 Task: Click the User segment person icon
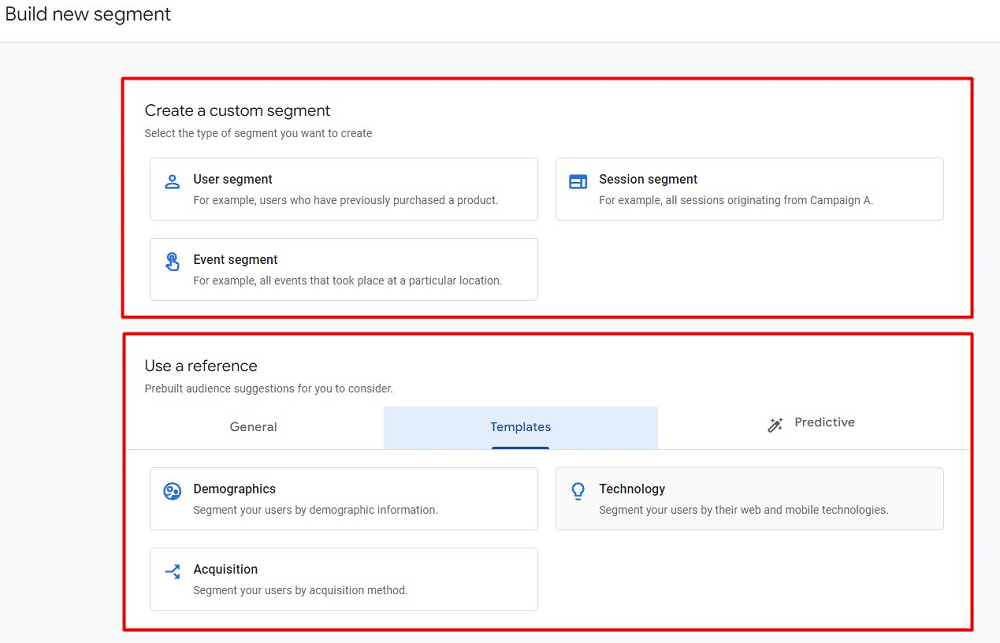tap(172, 182)
